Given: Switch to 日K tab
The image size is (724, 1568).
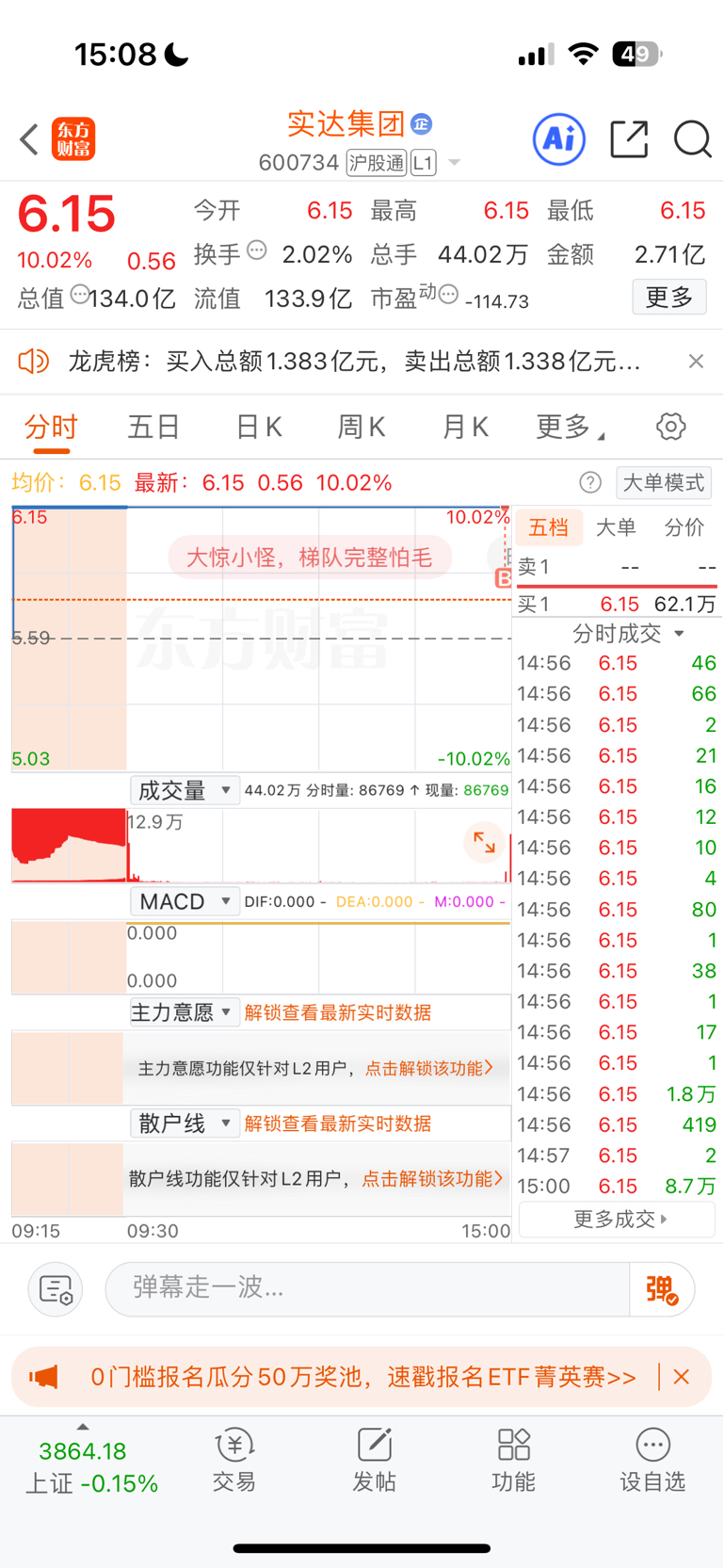Looking at the screenshot, I should [259, 428].
